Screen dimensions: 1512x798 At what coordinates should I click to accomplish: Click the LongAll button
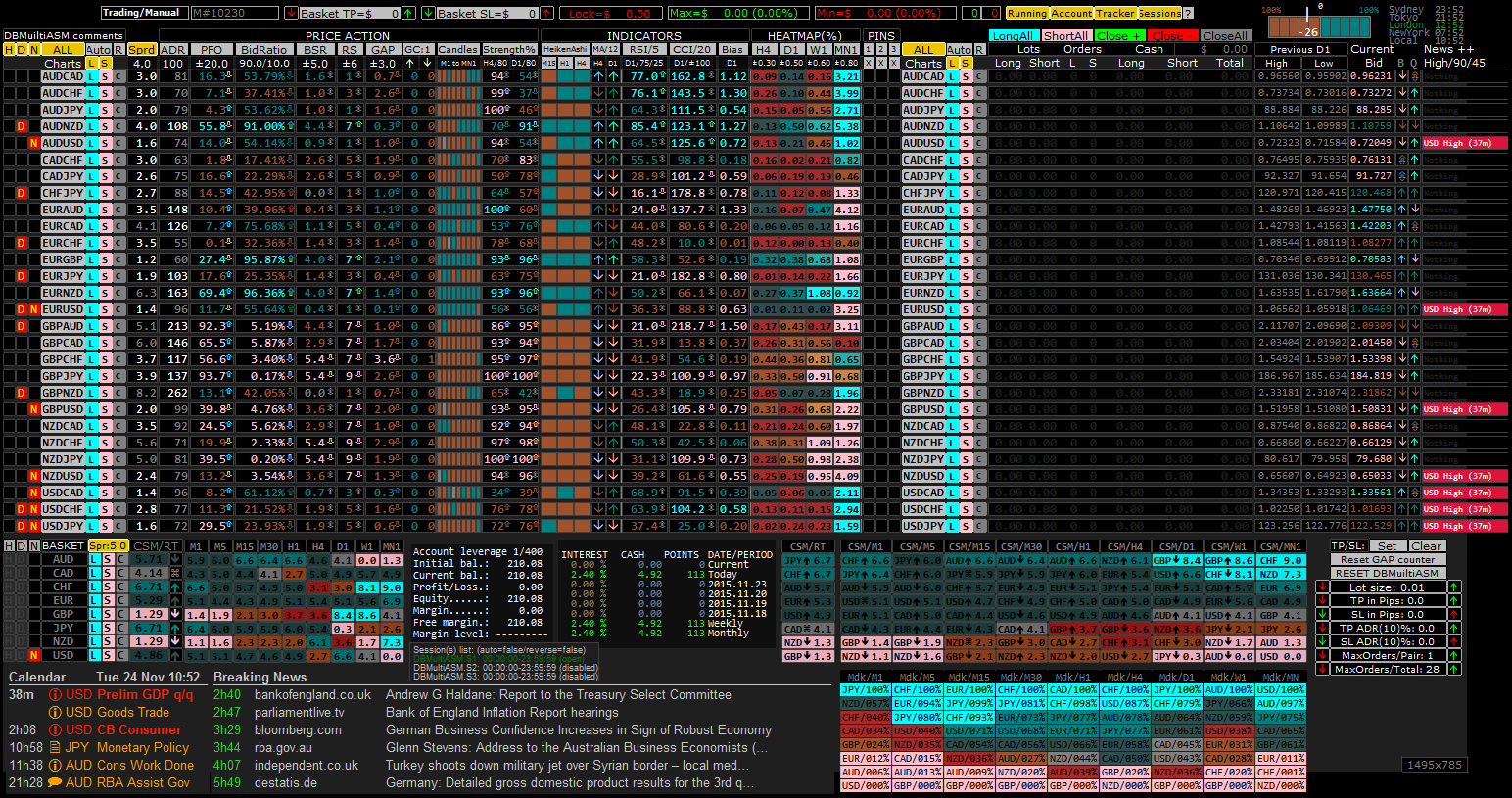tap(1013, 35)
